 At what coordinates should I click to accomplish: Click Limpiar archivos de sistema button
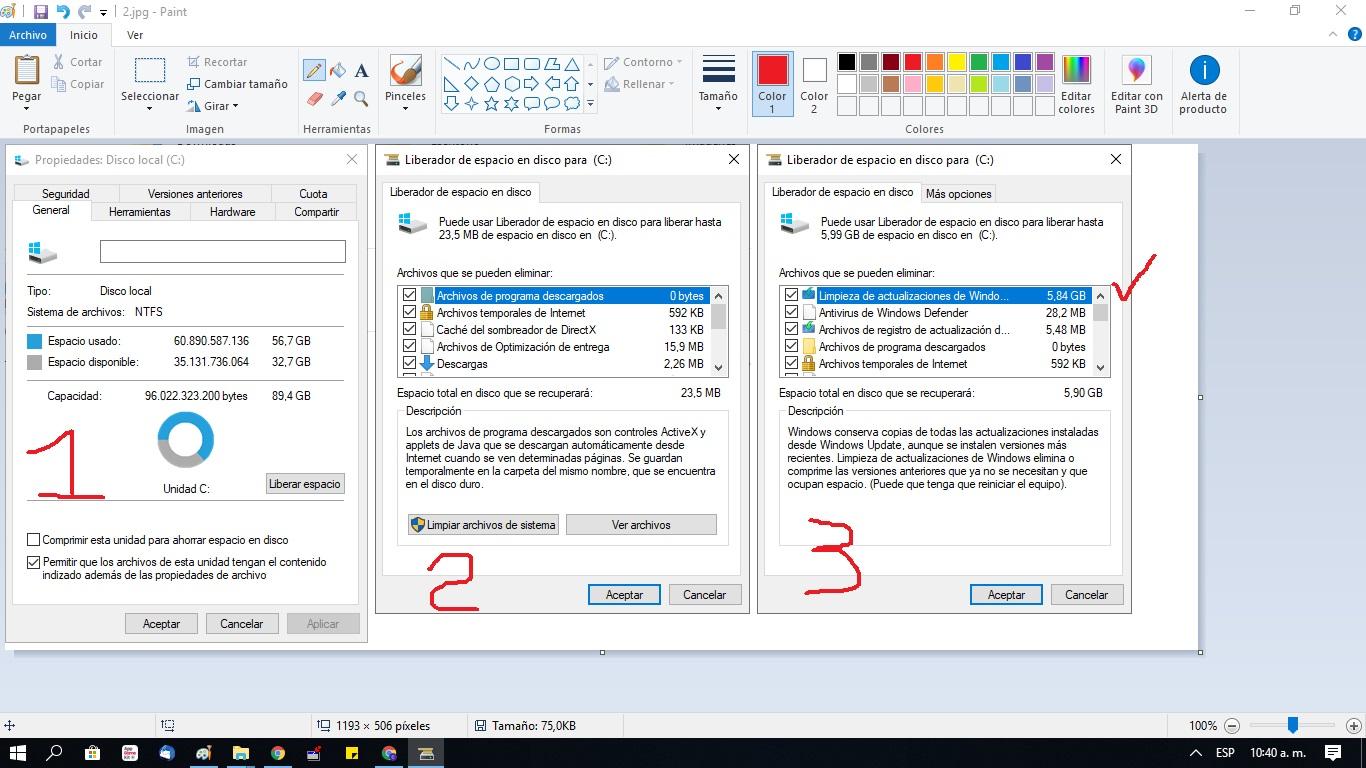pyautogui.click(x=483, y=524)
